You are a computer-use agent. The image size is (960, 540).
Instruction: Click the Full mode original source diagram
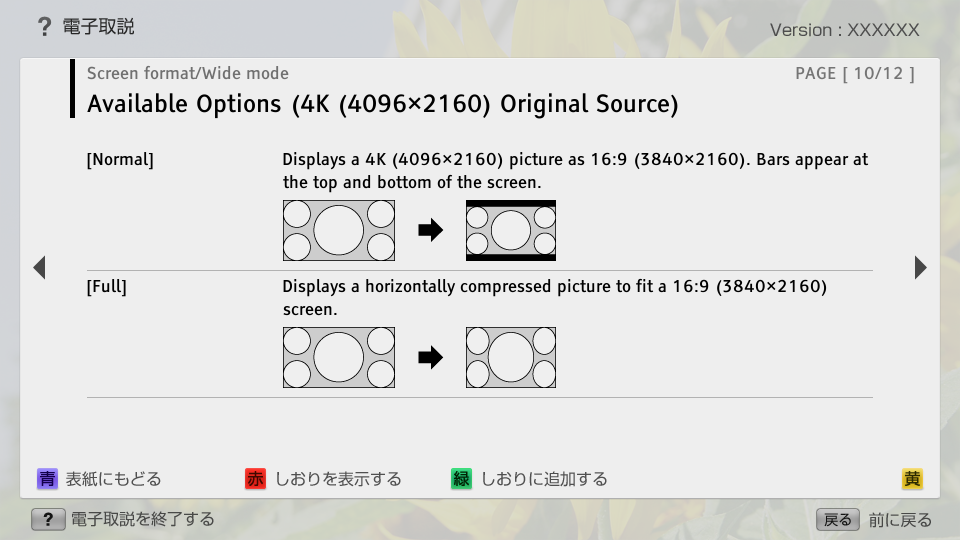coord(339,357)
